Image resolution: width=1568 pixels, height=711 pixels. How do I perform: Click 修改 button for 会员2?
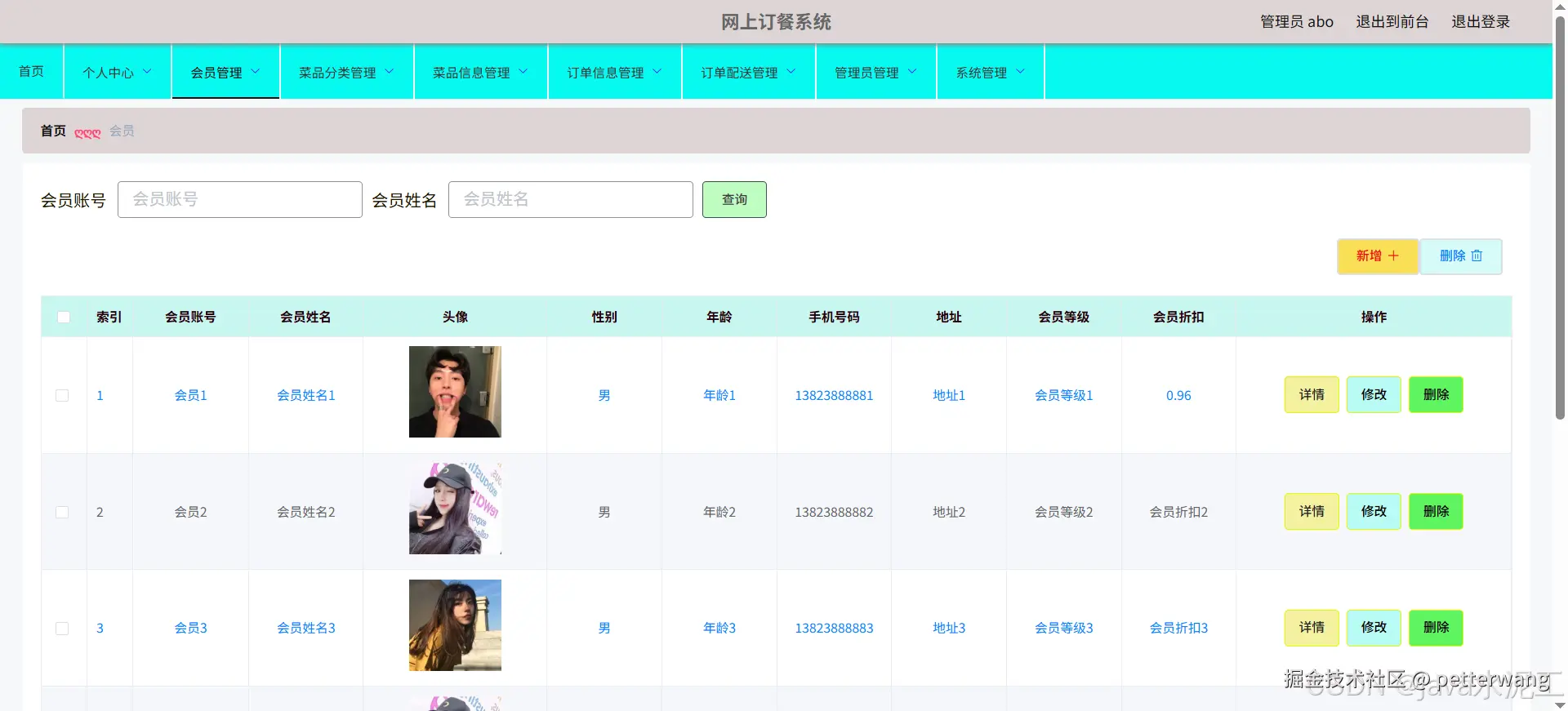click(x=1374, y=511)
